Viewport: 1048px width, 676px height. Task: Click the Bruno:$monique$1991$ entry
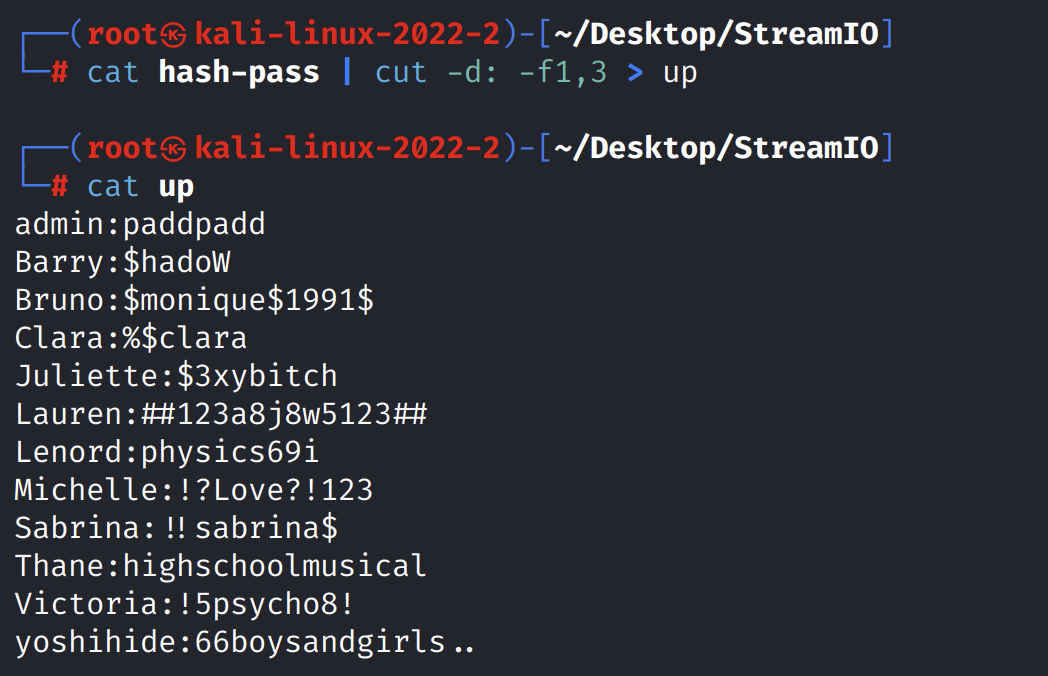(194, 300)
